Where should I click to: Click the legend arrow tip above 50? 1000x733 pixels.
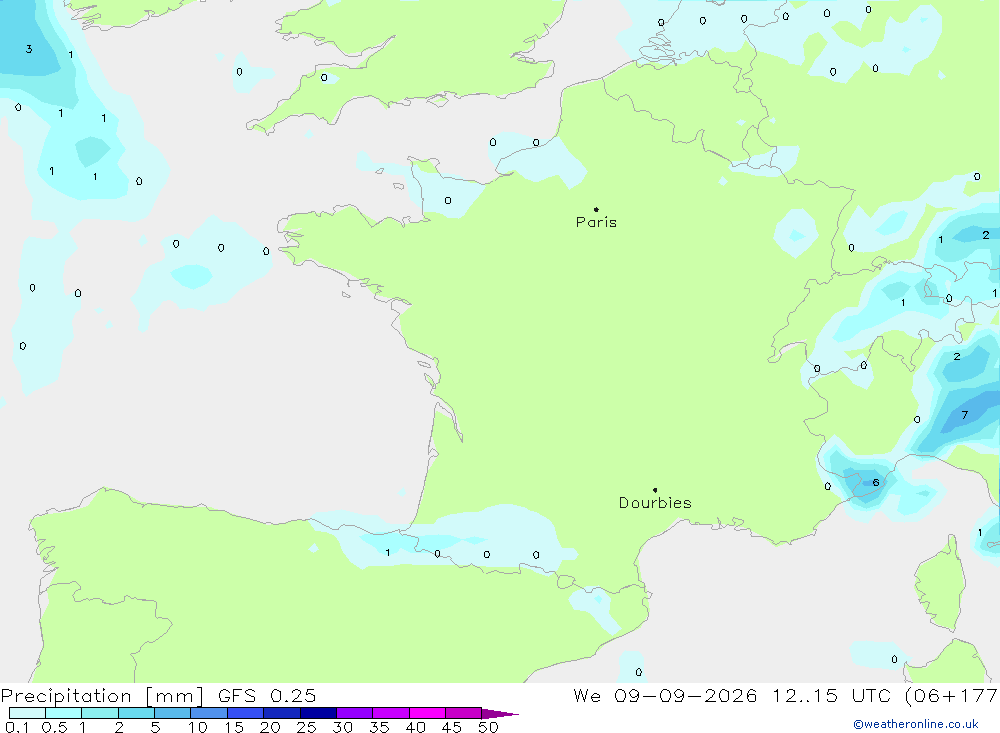point(500,713)
